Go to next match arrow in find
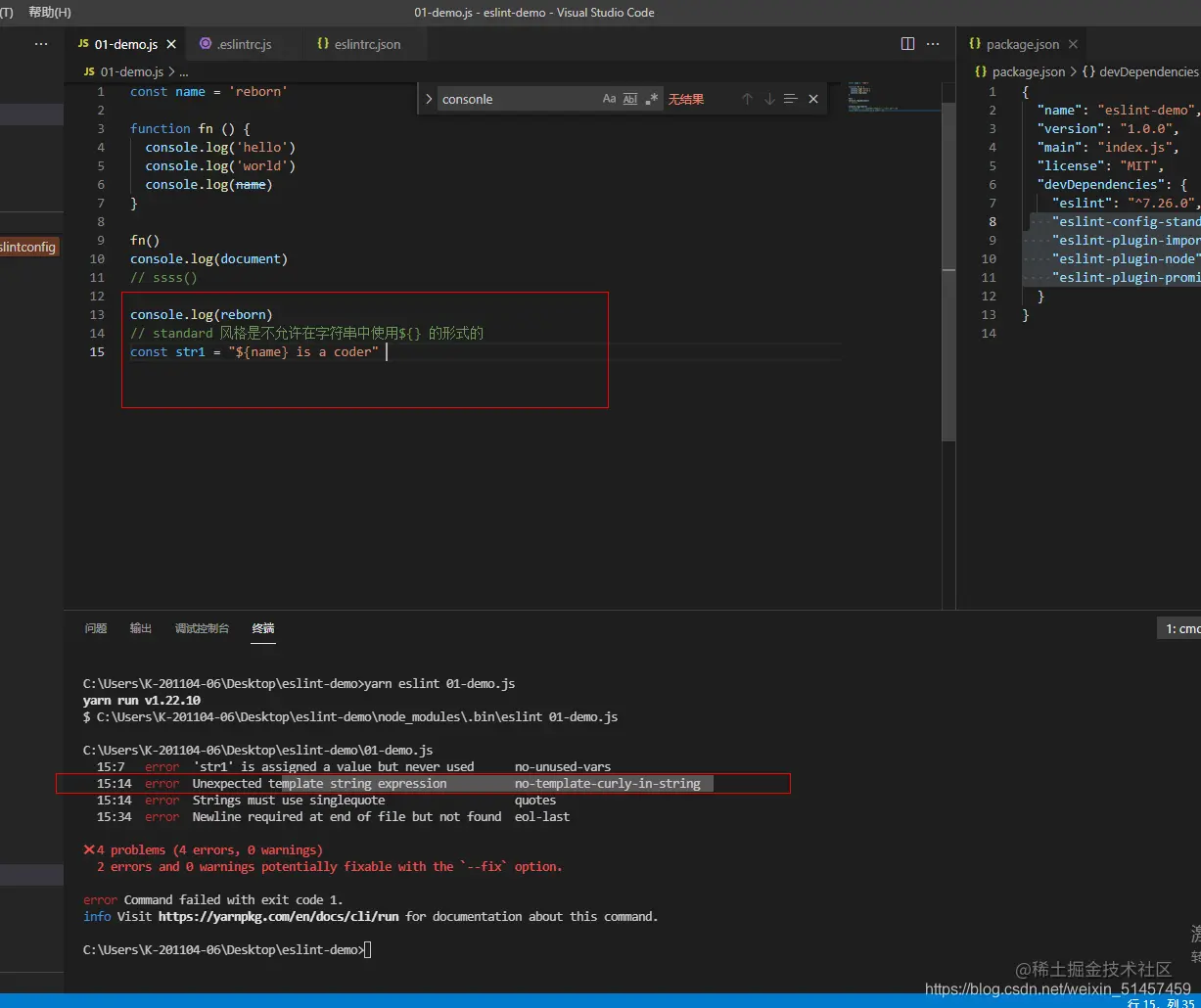This screenshot has height=1008, width=1201. (769, 99)
